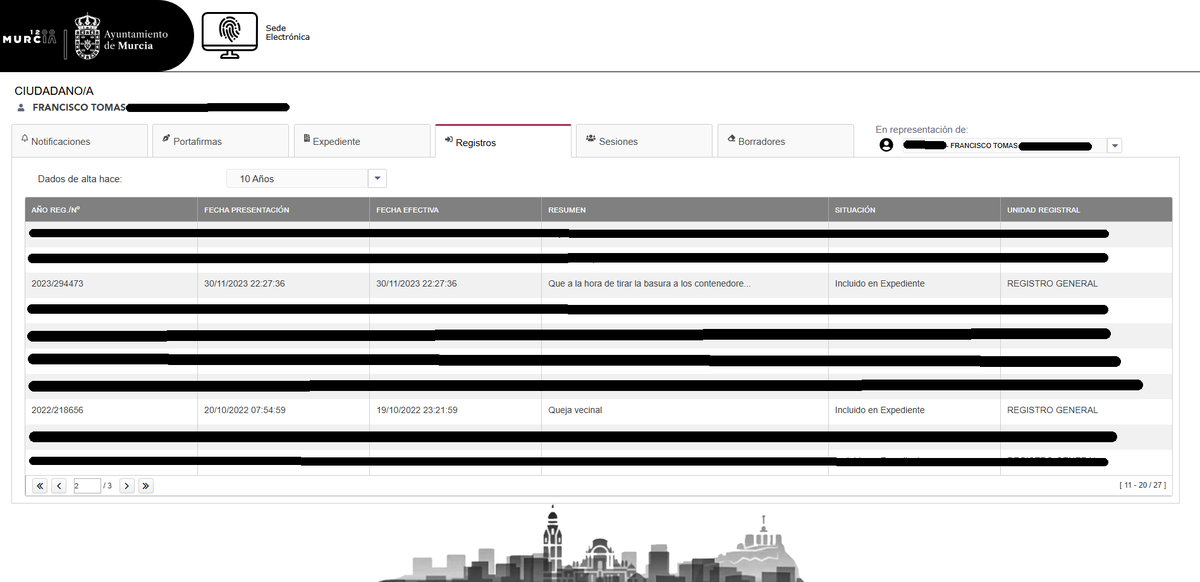Click the [11 - 20 / 27] record counter
This screenshot has height=582, width=1200.
(1142, 485)
